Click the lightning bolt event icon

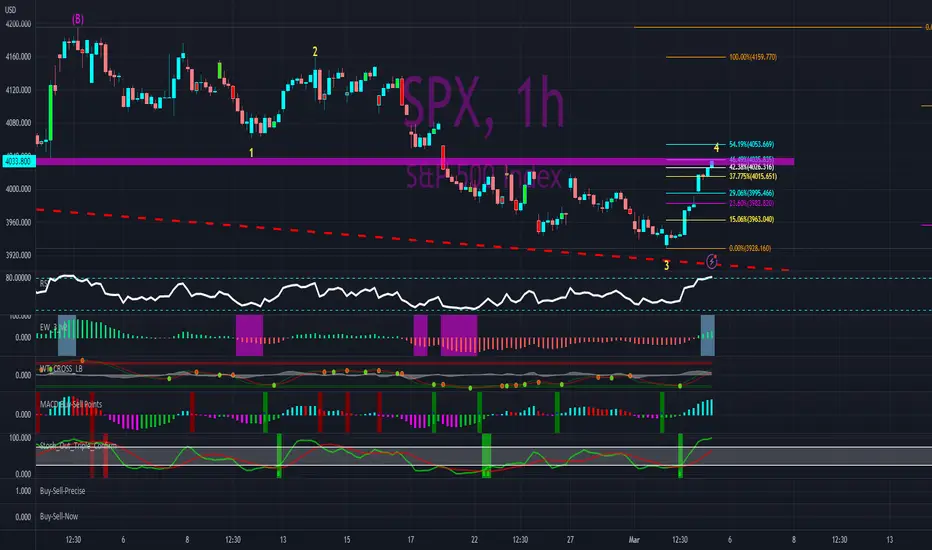(711, 261)
